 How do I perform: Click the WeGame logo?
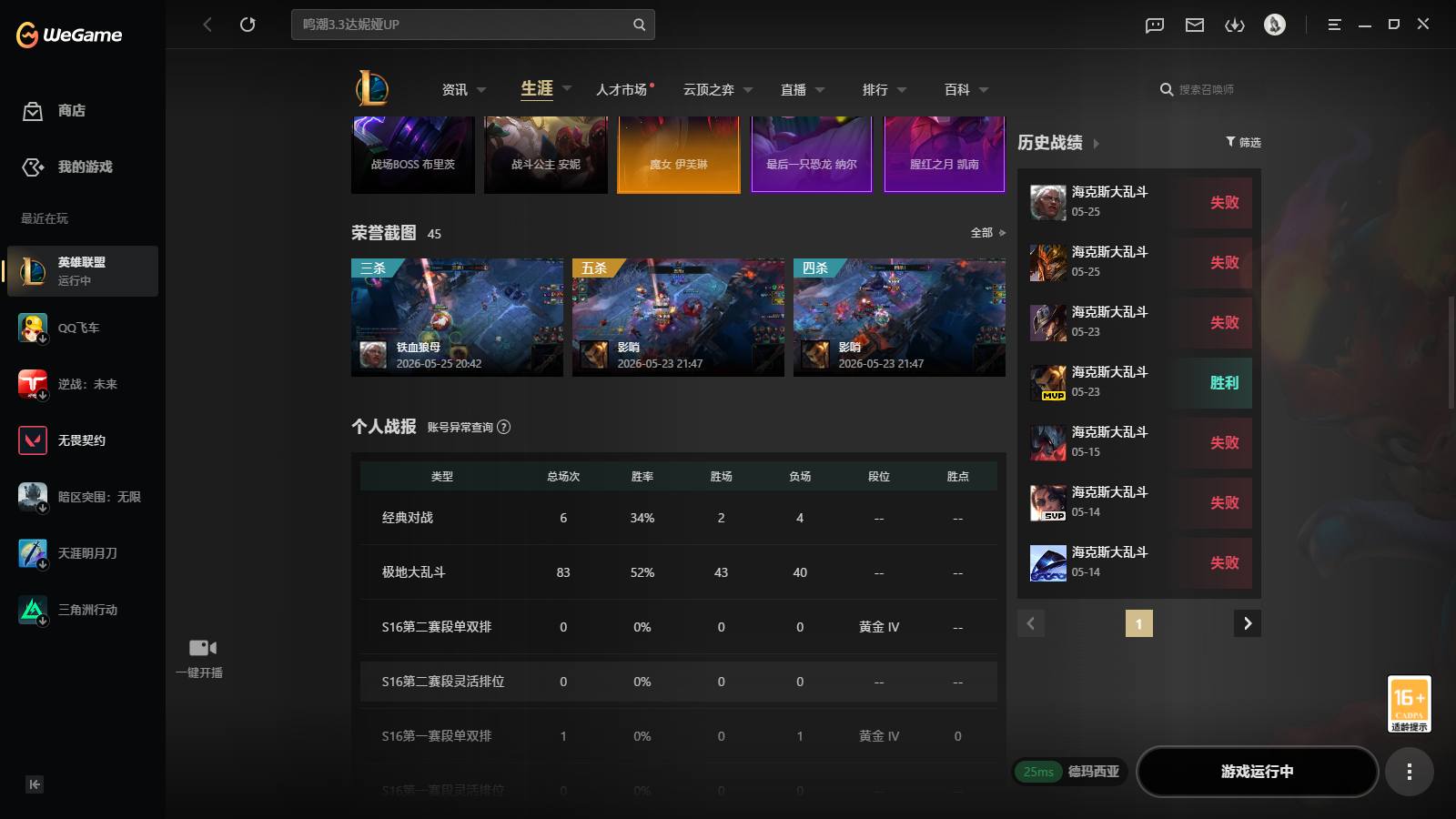69,35
